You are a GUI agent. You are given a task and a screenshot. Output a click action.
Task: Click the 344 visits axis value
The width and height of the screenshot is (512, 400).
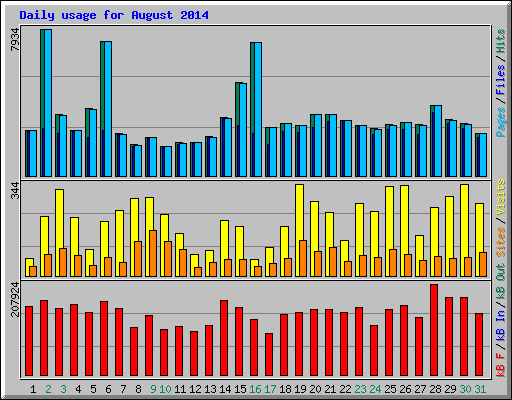[15, 190]
